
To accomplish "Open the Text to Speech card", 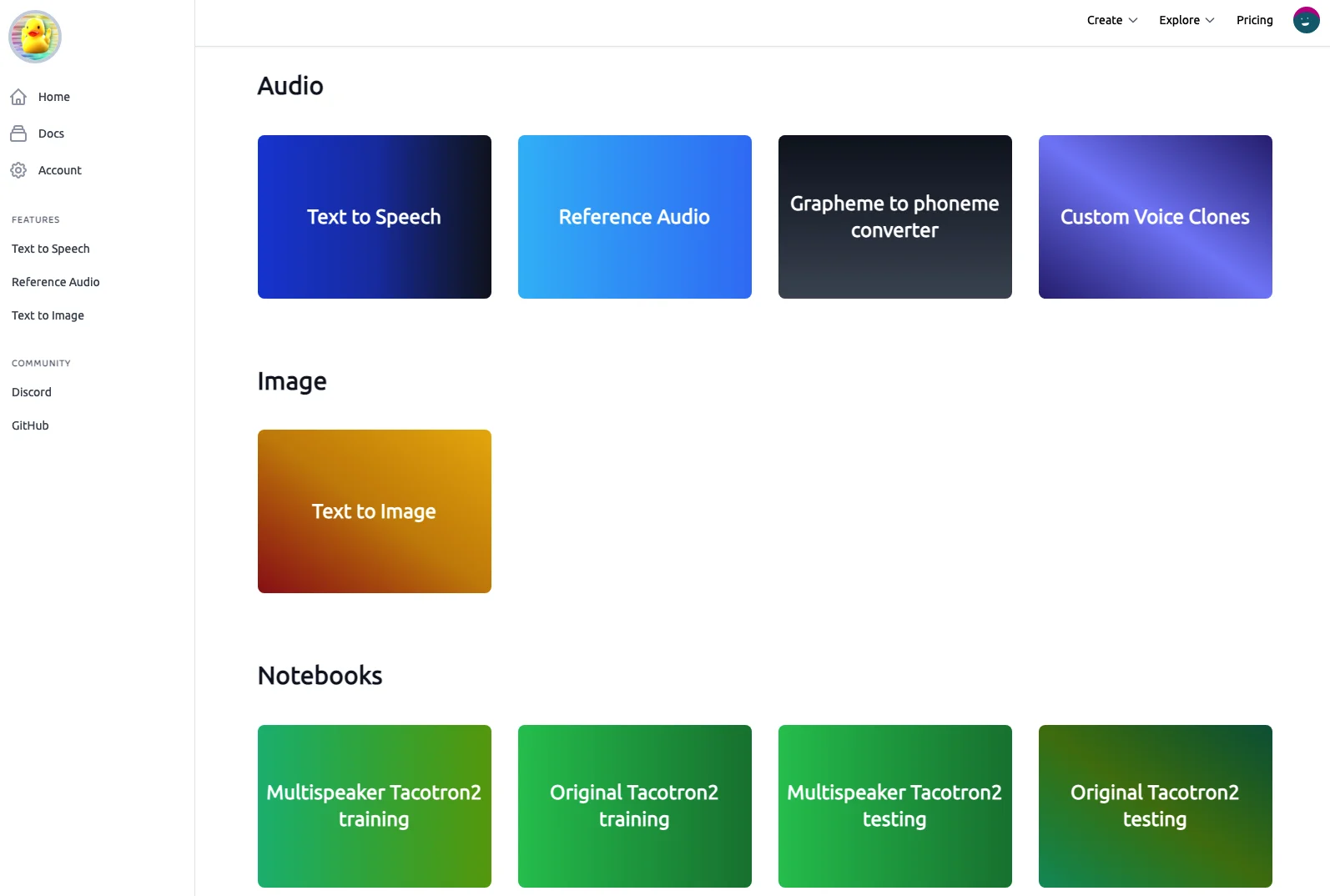I will coord(375,217).
